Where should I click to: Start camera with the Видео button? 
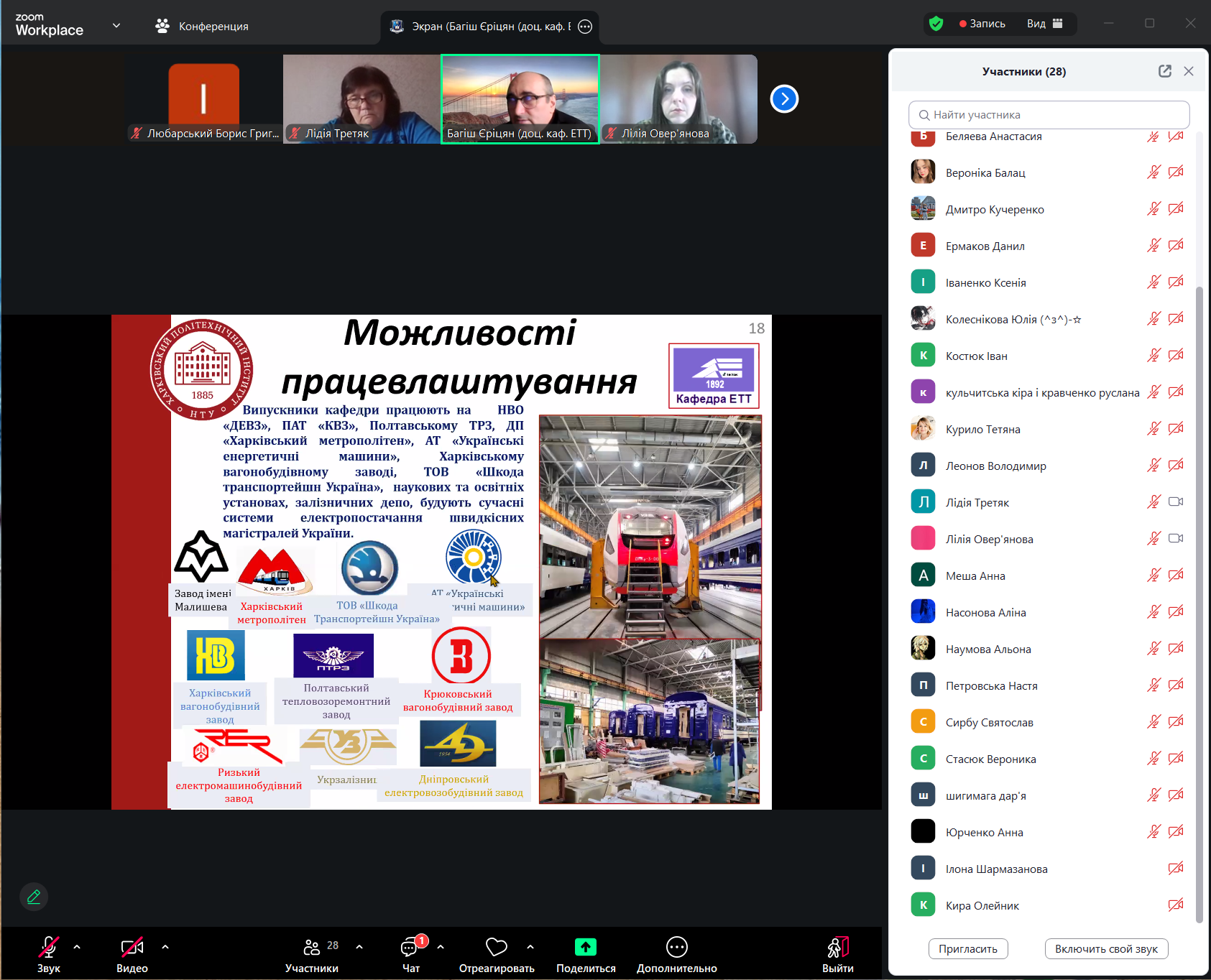pyautogui.click(x=132, y=954)
